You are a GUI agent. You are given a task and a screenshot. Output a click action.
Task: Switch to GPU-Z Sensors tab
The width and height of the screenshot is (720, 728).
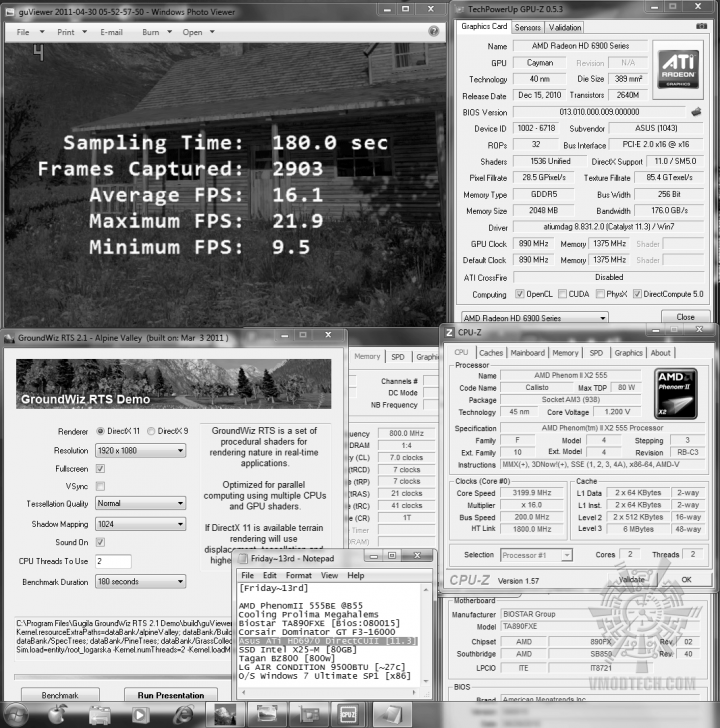(528, 27)
